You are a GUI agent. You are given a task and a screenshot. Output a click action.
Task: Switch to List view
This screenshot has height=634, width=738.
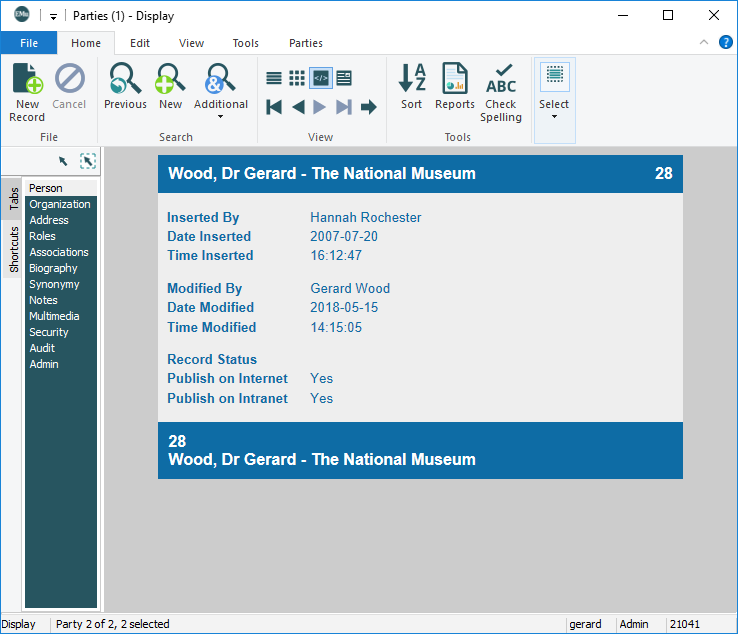coord(274,78)
